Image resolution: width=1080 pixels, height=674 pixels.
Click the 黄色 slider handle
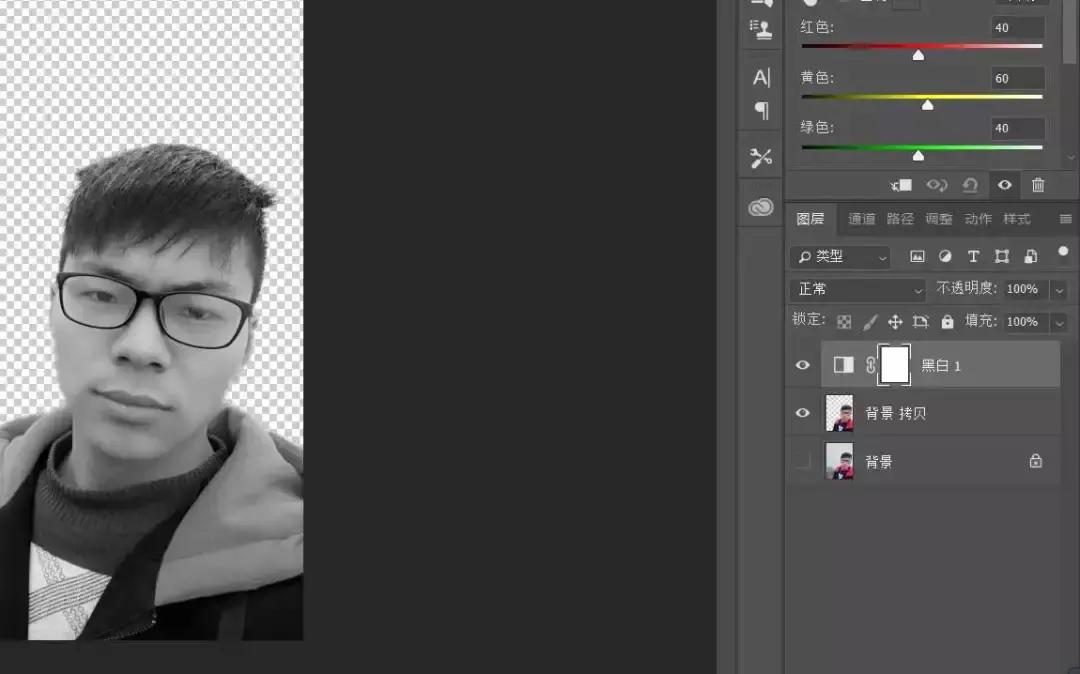click(x=928, y=105)
